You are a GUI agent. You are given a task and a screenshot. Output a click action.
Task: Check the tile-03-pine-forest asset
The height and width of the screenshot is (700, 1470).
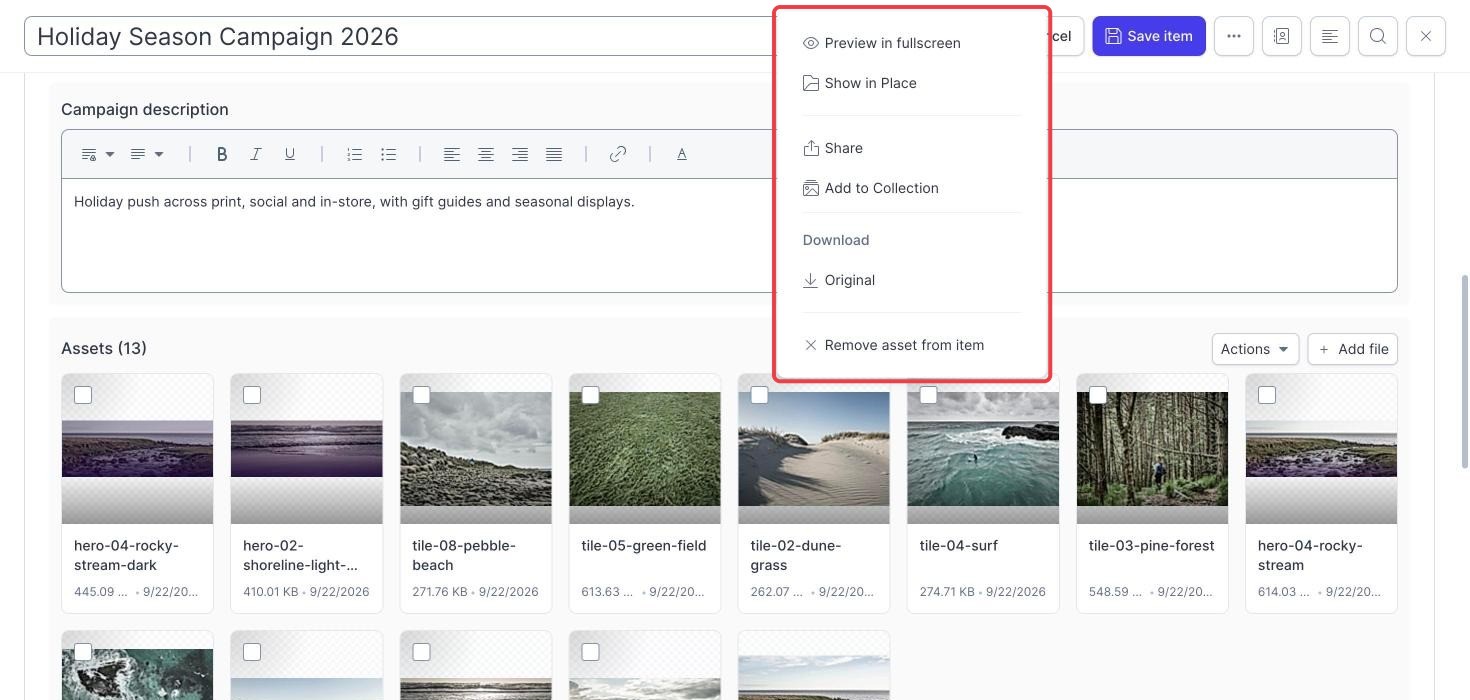1098,395
